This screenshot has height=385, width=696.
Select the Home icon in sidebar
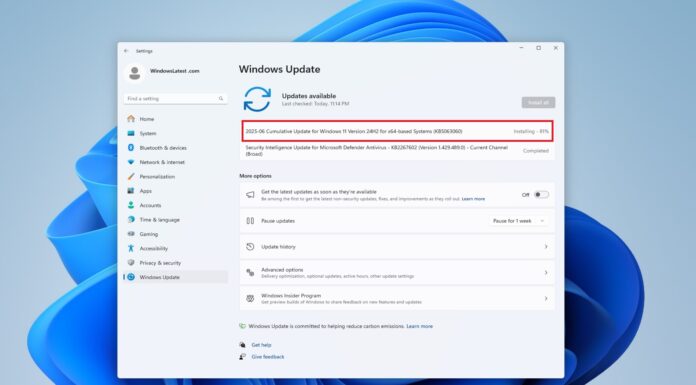pyautogui.click(x=130, y=119)
